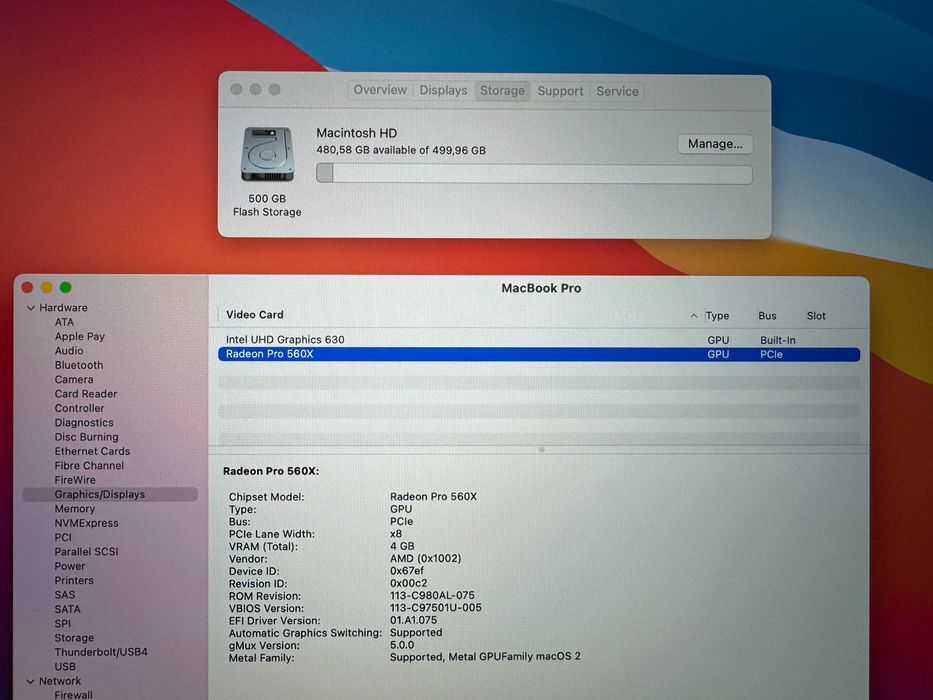Click the ROM Revision '113-C980AL-075'

(432, 595)
